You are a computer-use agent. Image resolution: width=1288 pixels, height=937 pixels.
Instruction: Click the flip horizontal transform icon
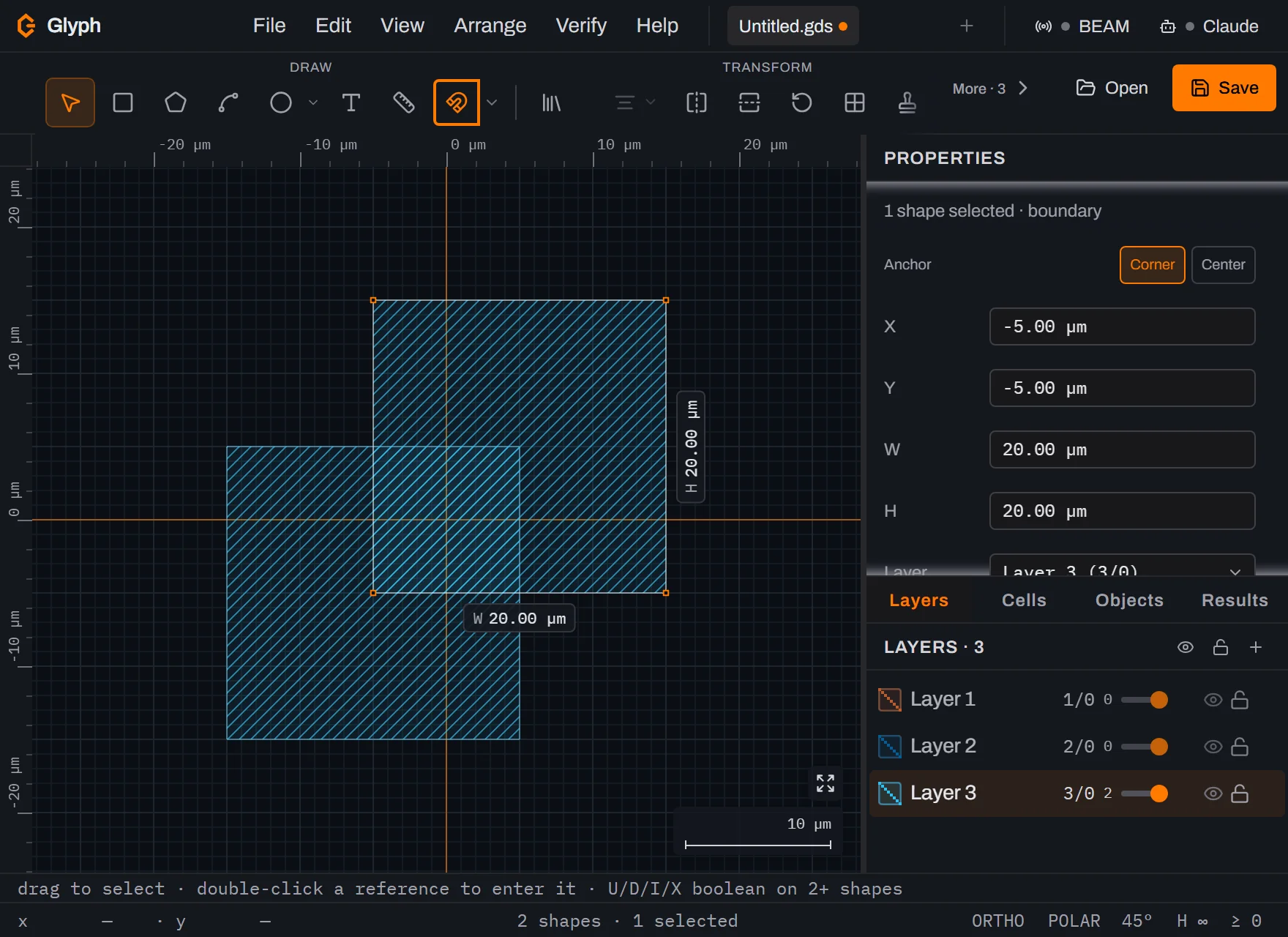click(x=697, y=102)
